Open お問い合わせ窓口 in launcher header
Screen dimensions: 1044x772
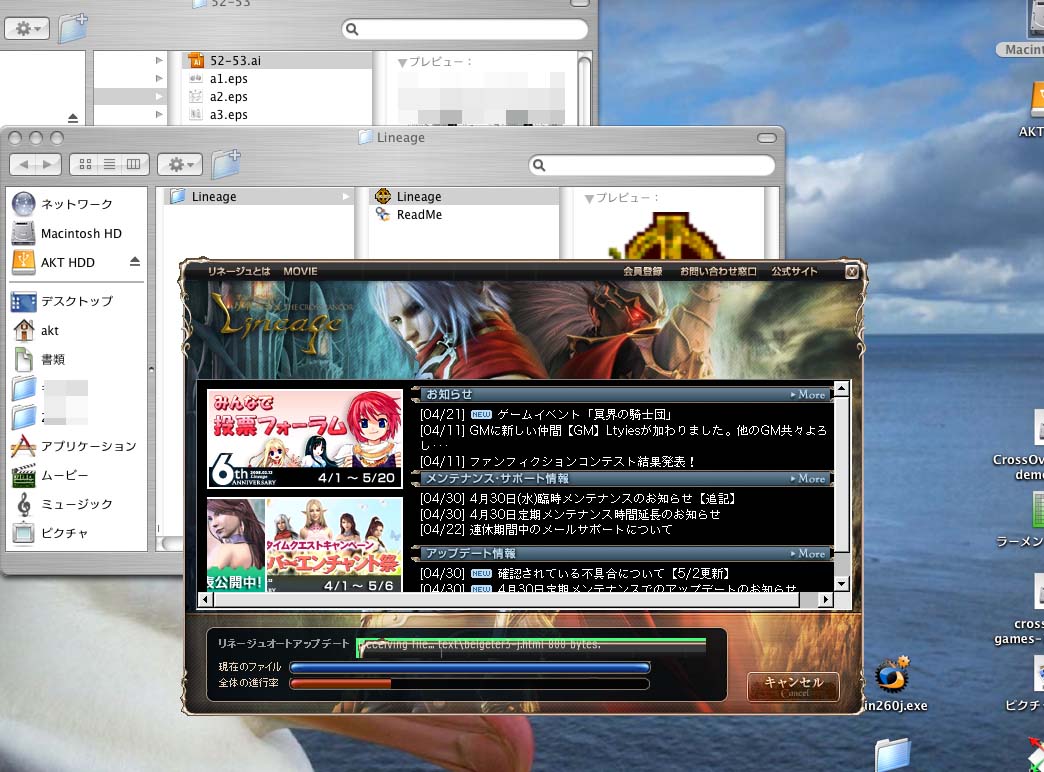point(718,271)
